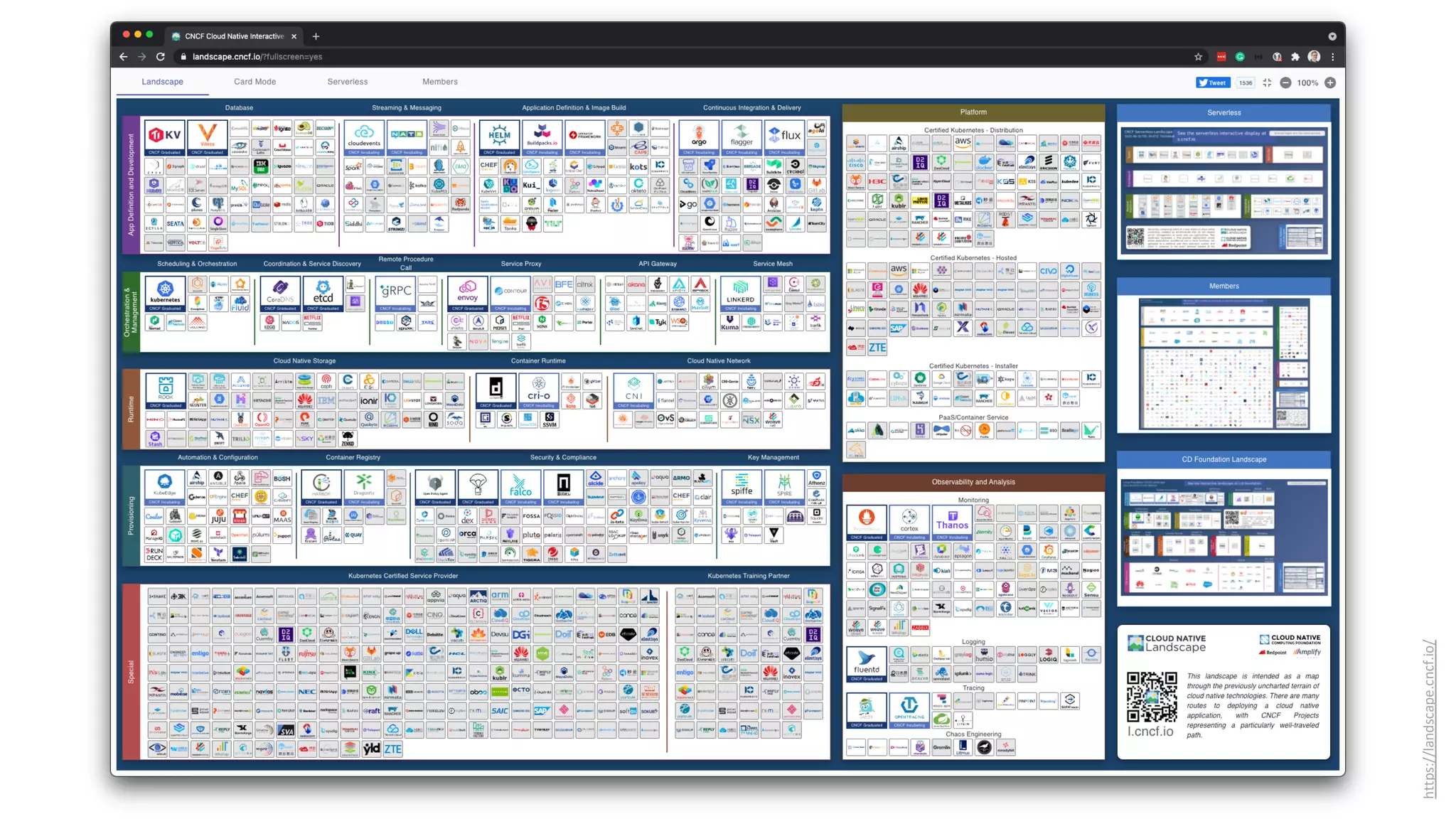Open the CD Foundation Landscape thumbnail

1224,537
